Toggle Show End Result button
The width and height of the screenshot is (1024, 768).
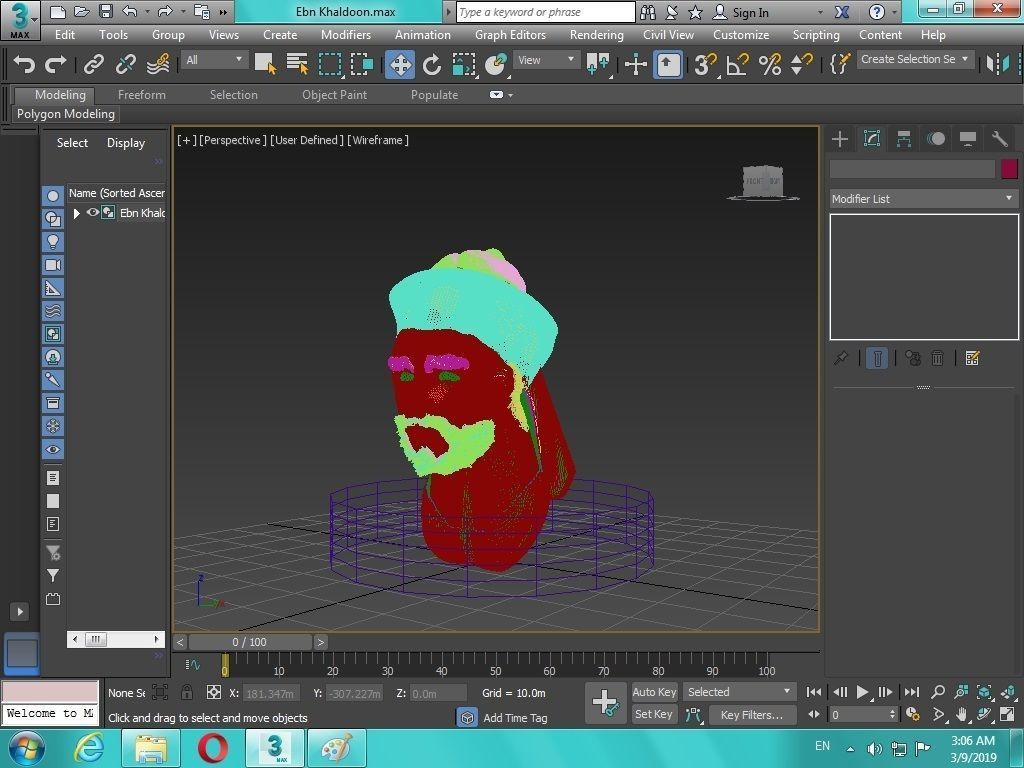click(x=877, y=358)
